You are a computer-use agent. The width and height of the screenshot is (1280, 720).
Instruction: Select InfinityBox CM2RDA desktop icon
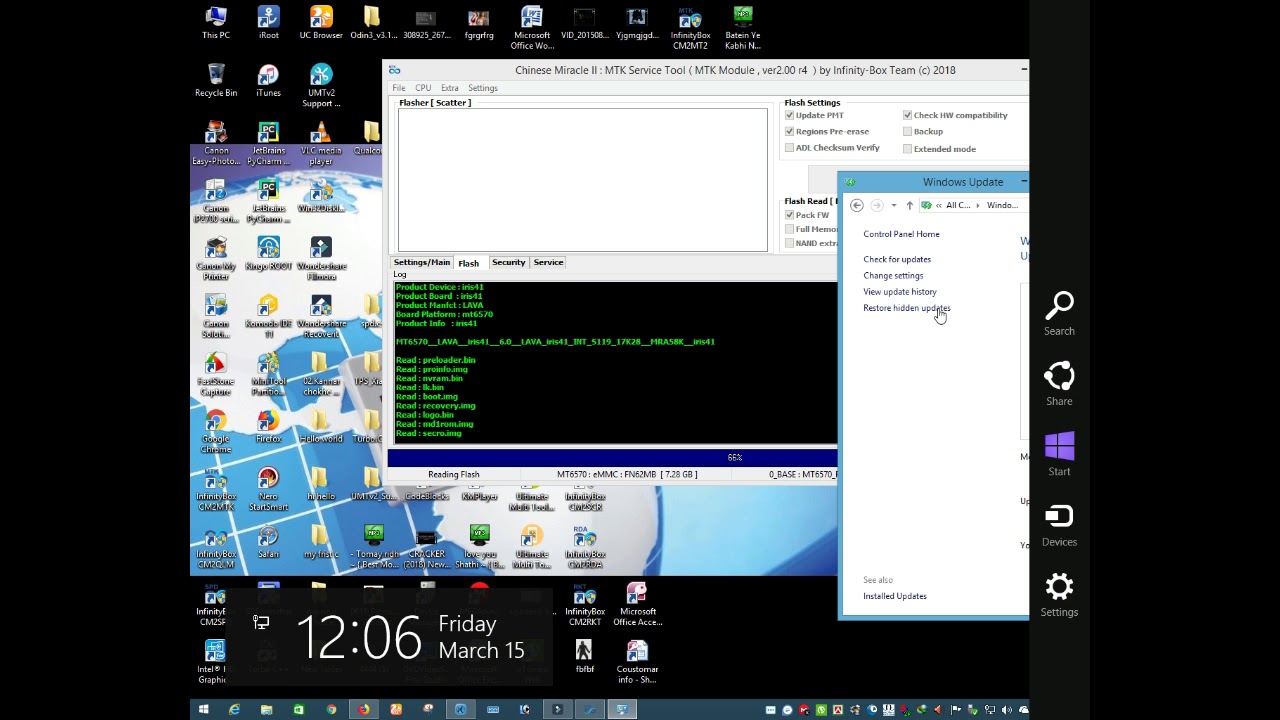pos(585,547)
